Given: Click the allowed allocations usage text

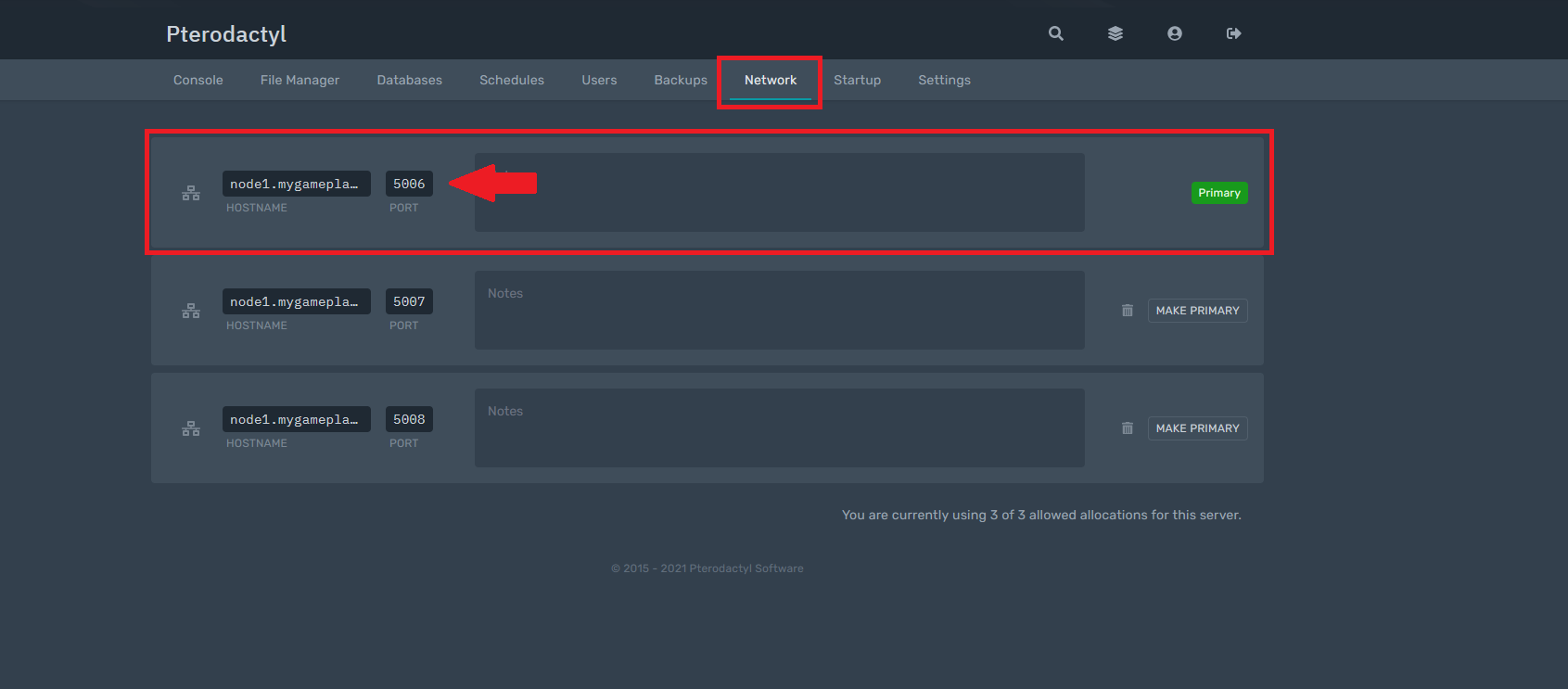Looking at the screenshot, I should (x=1041, y=515).
